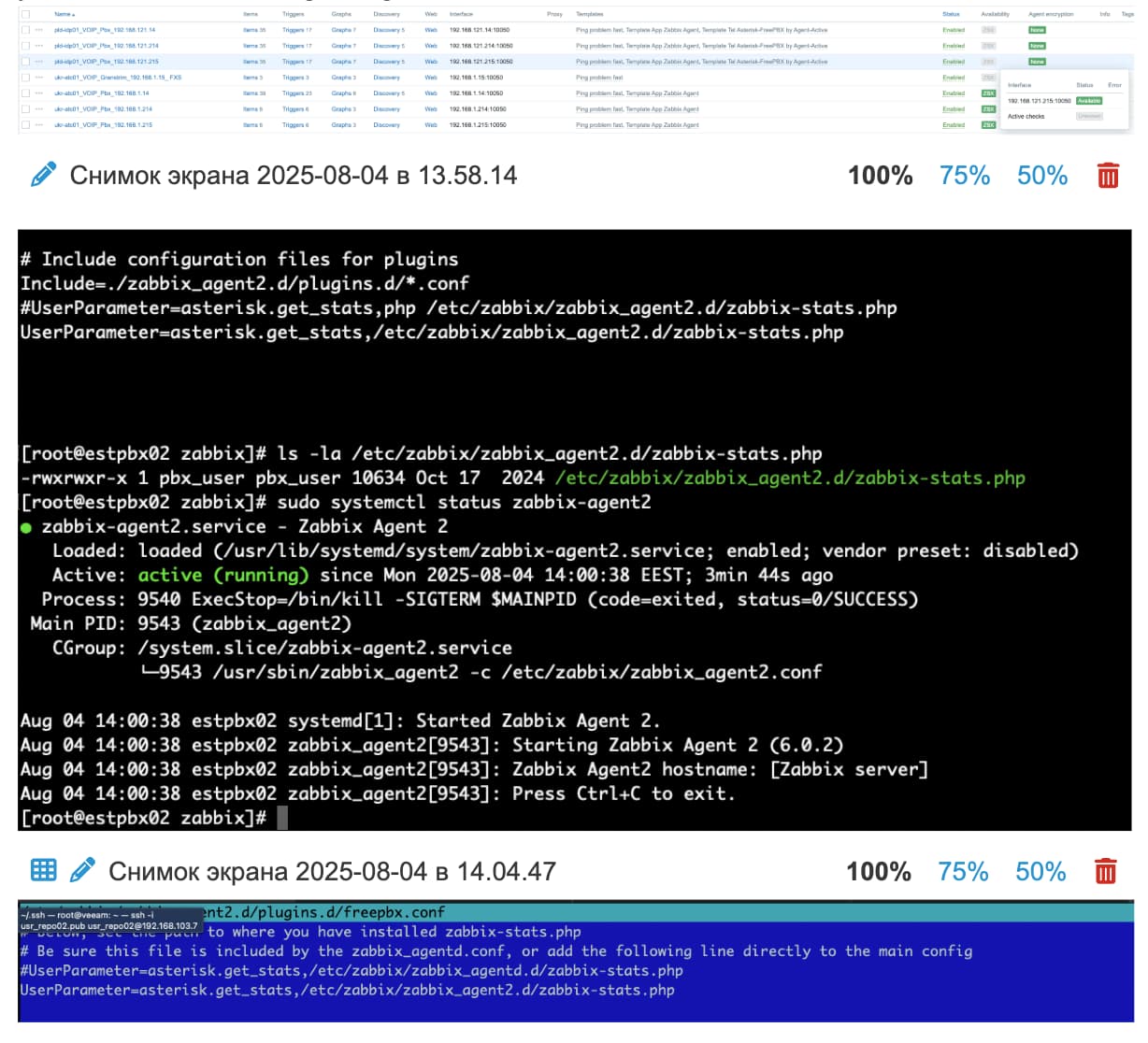Screen dimensions: 1148x1043
Task: Check box for ukr-atc01_VOIP_Pbx_192.168.1.214
Action: [25, 109]
